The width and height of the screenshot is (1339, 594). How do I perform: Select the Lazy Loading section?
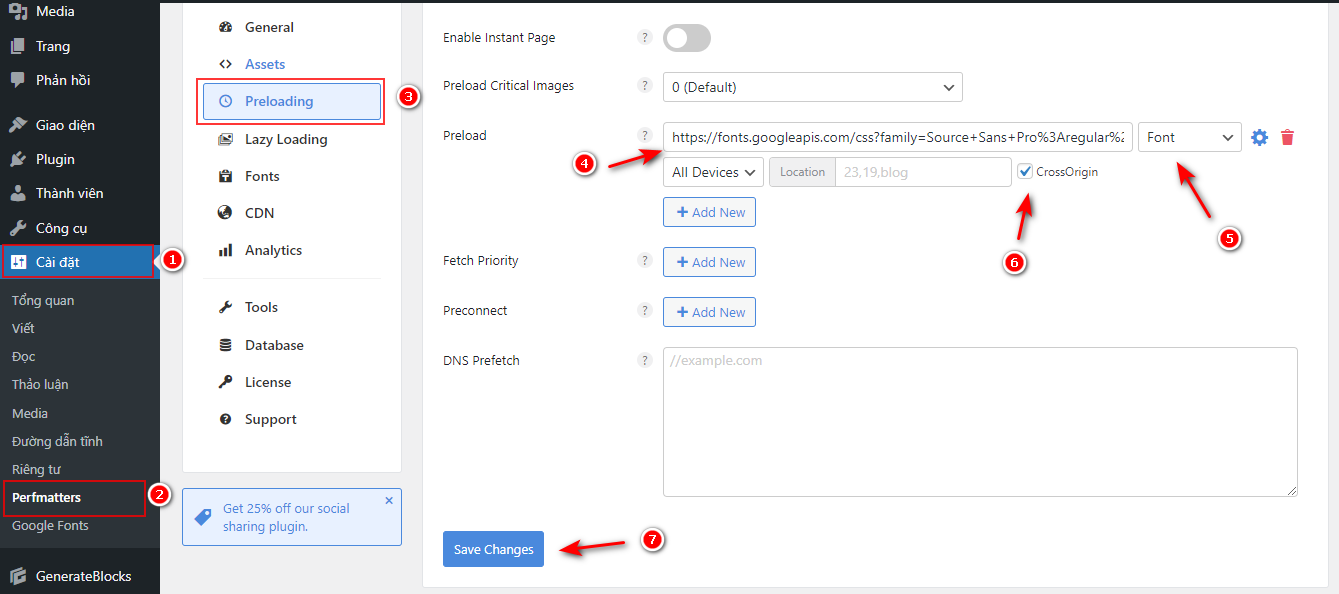(287, 139)
